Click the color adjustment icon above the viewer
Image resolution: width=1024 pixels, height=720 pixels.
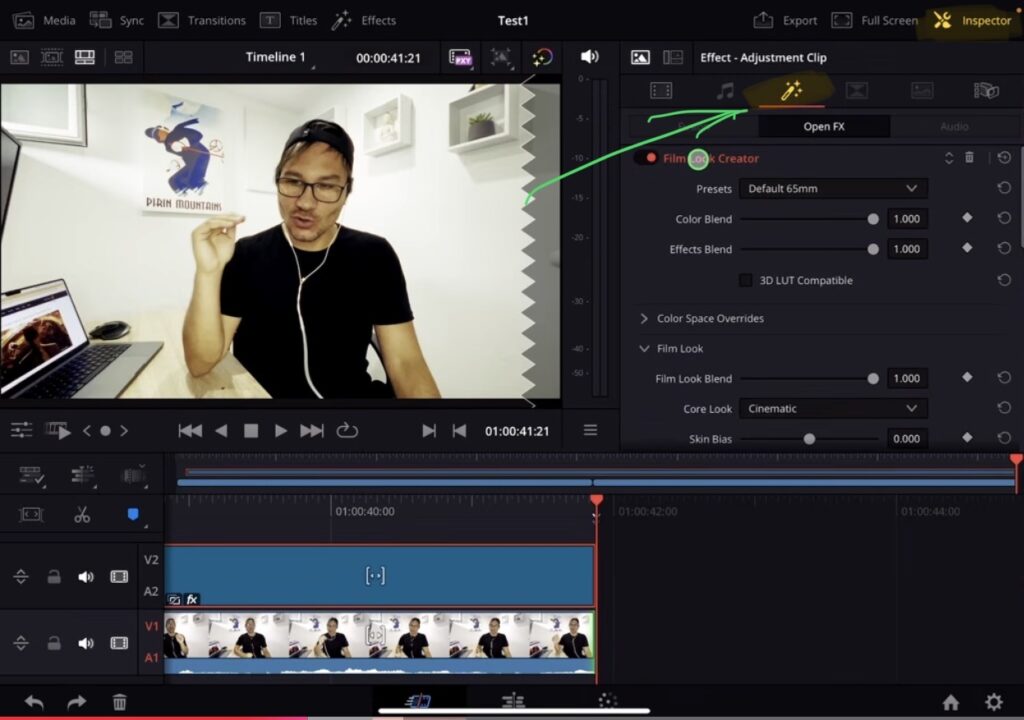coord(543,57)
